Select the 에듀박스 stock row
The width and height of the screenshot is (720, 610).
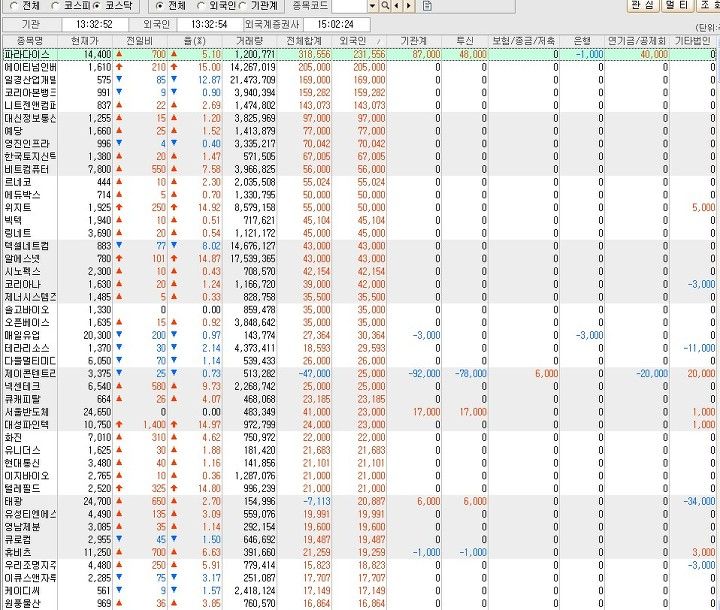360,195
